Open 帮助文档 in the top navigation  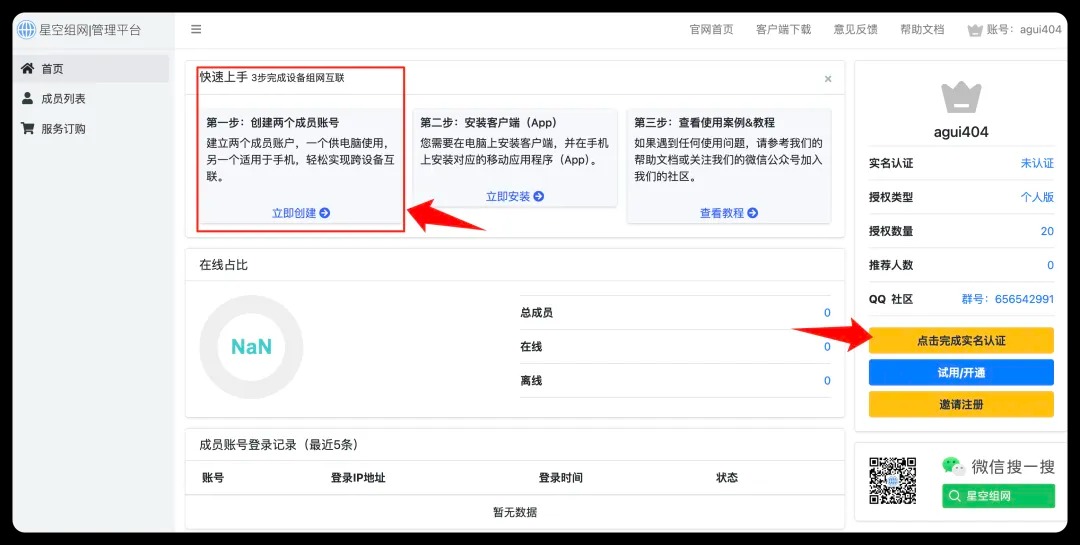(x=921, y=30)
